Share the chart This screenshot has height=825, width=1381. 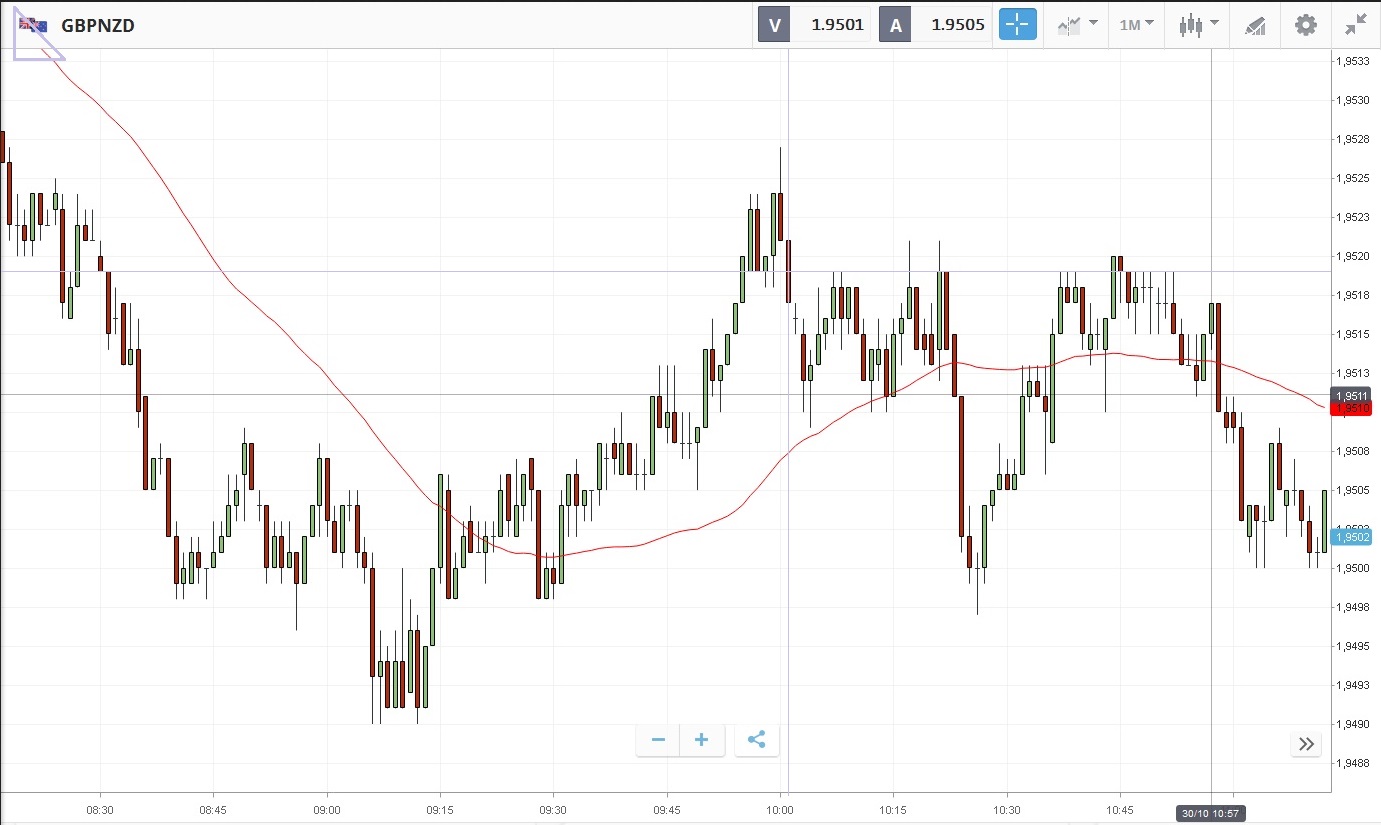click(x=757, y=740)
